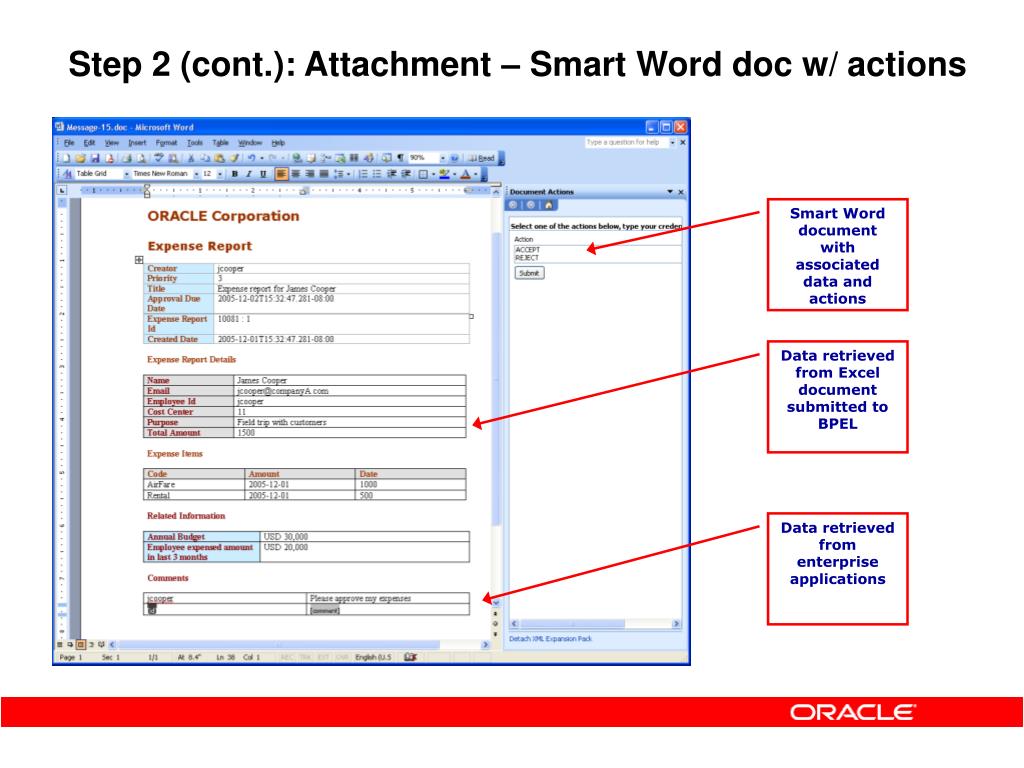
Task: Go to Document Actions pane home
Action: 549,205
